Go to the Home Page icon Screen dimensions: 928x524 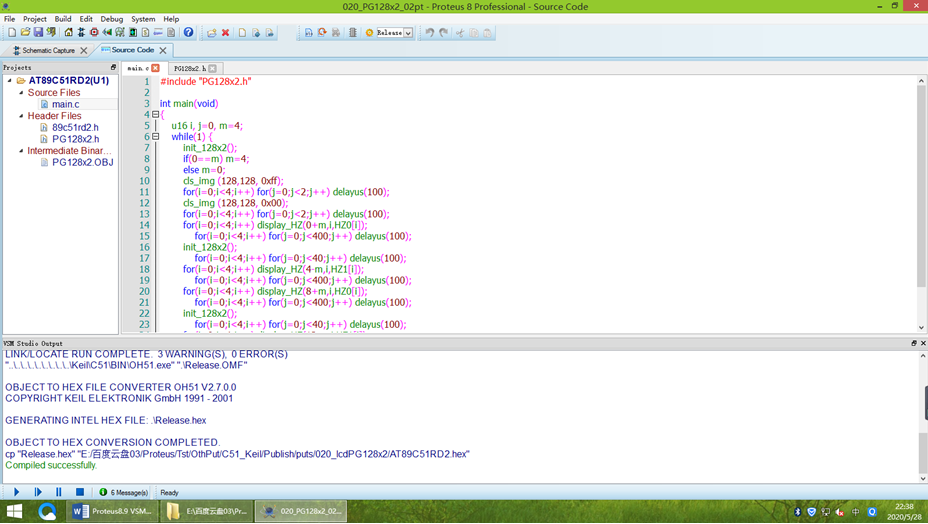(x=69, y=33)
